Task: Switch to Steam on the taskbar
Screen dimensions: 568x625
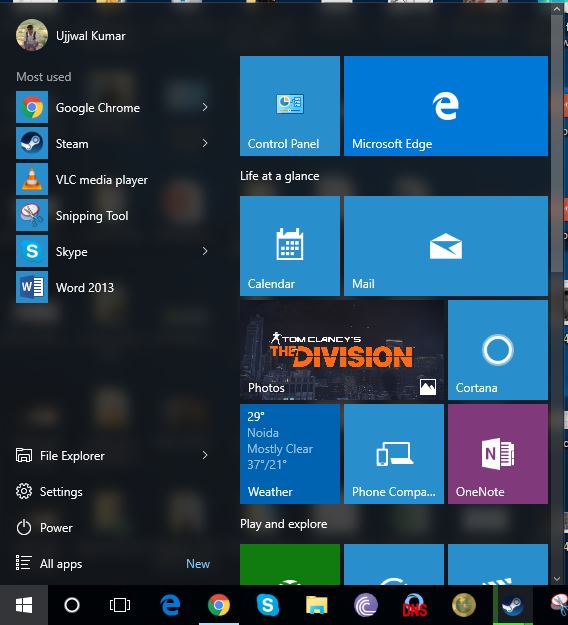Action: pyautogui.click(x=513, y=605)
